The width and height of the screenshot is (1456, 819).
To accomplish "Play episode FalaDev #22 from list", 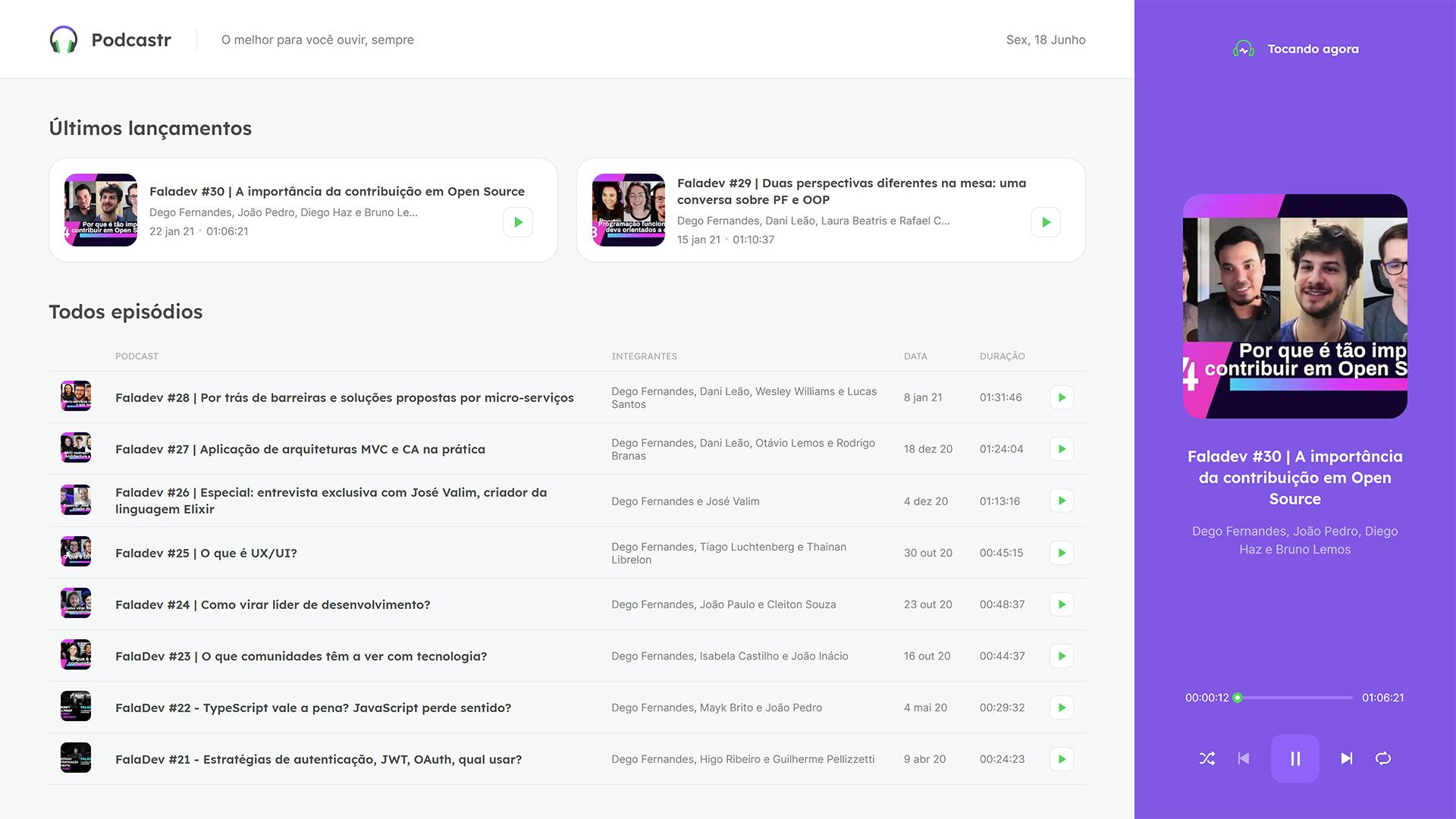I will 1062,708.
